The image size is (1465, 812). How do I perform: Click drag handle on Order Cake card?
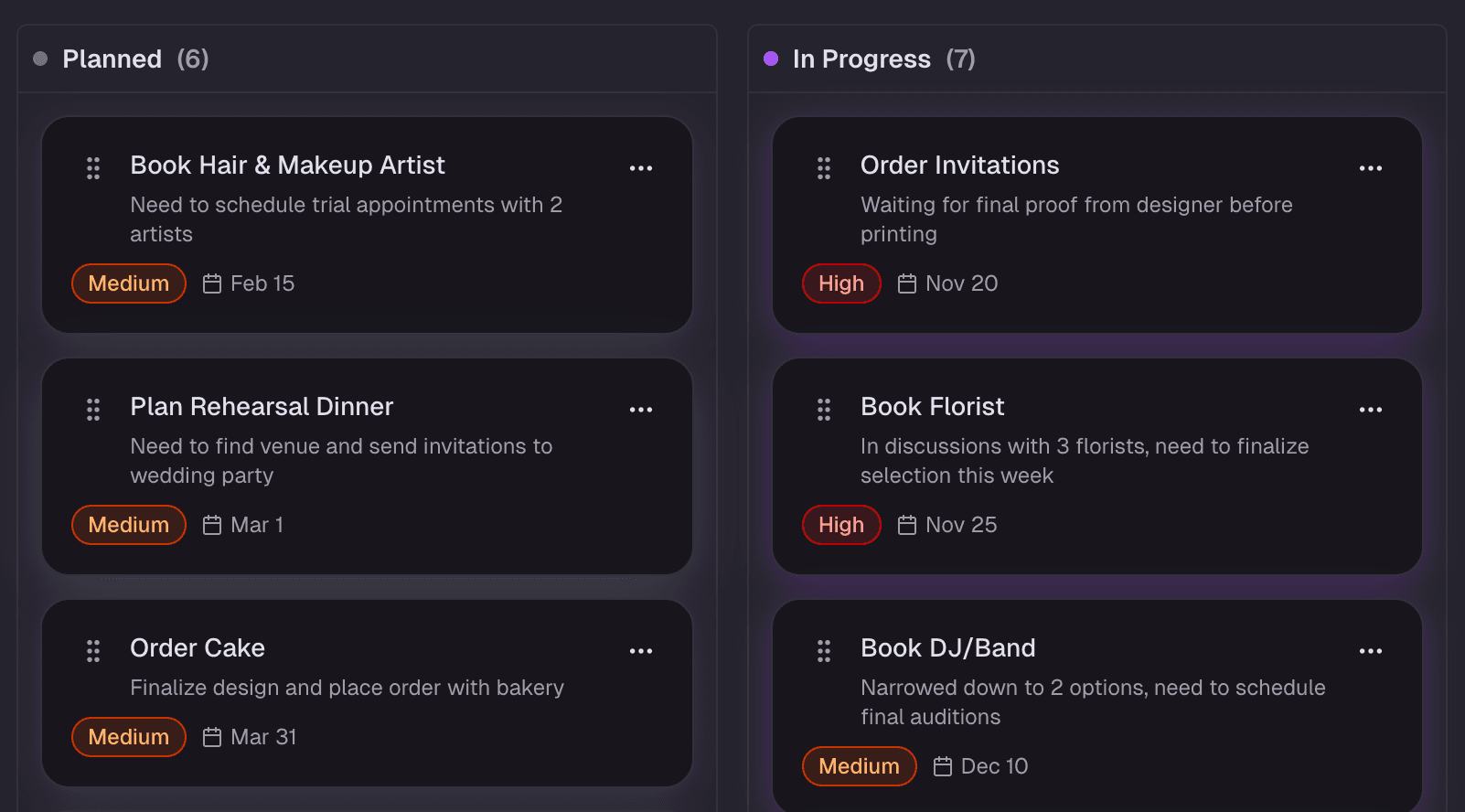click(93, 651)
